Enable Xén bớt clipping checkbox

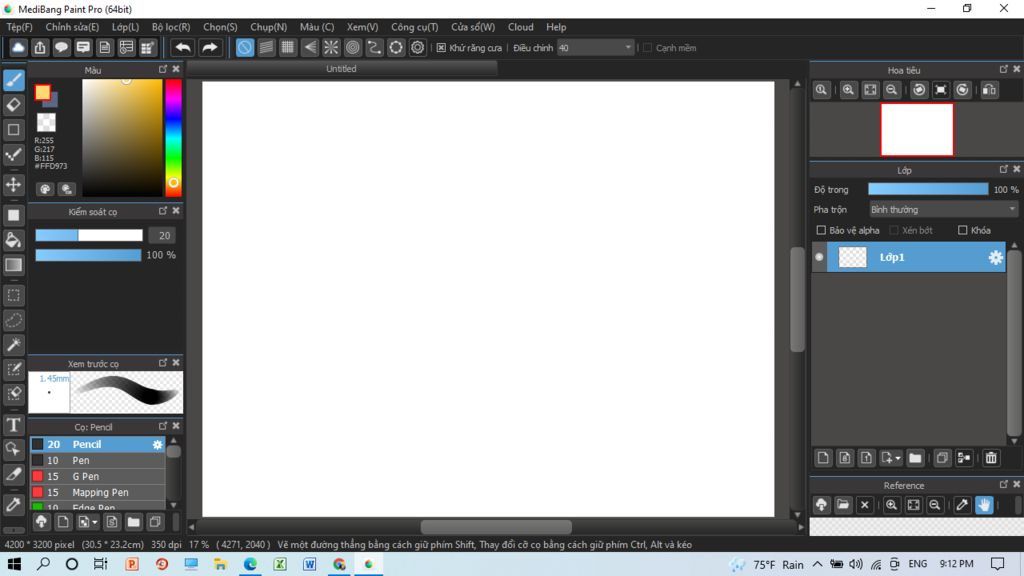point(894,230)
